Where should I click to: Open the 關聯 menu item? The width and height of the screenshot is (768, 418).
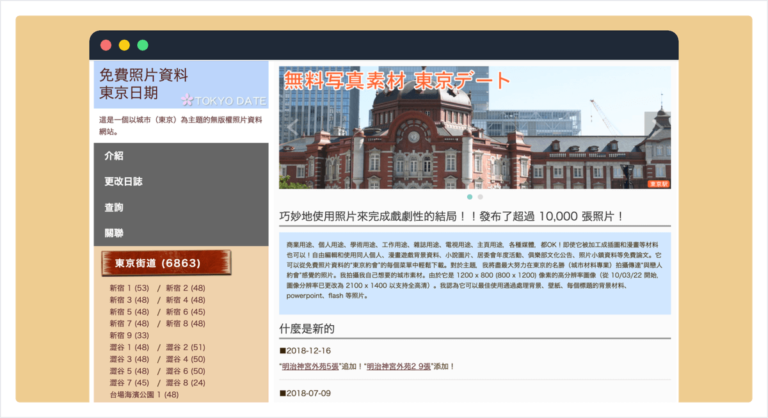(x=181, y=233)
